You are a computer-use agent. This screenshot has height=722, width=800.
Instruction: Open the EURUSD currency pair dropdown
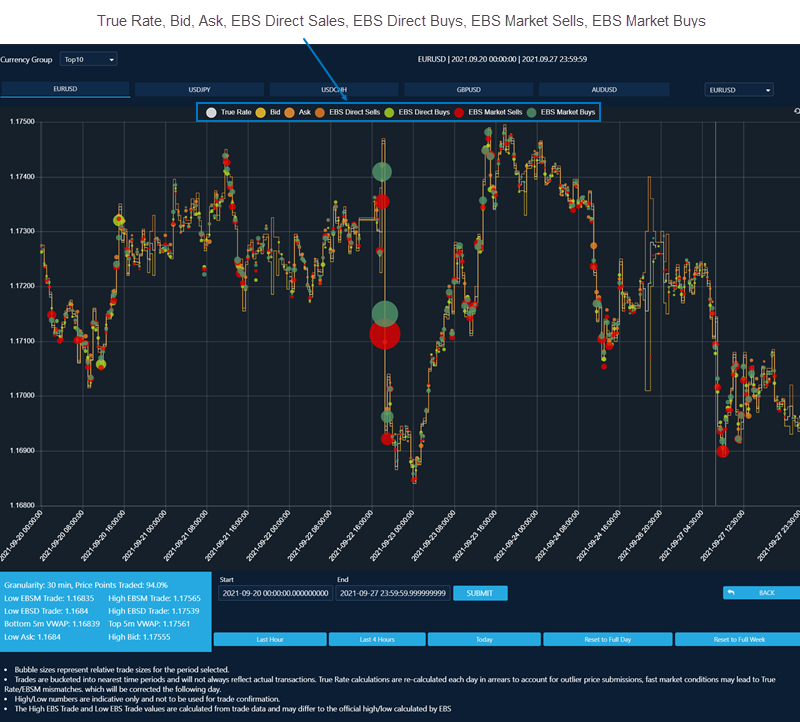739,90
